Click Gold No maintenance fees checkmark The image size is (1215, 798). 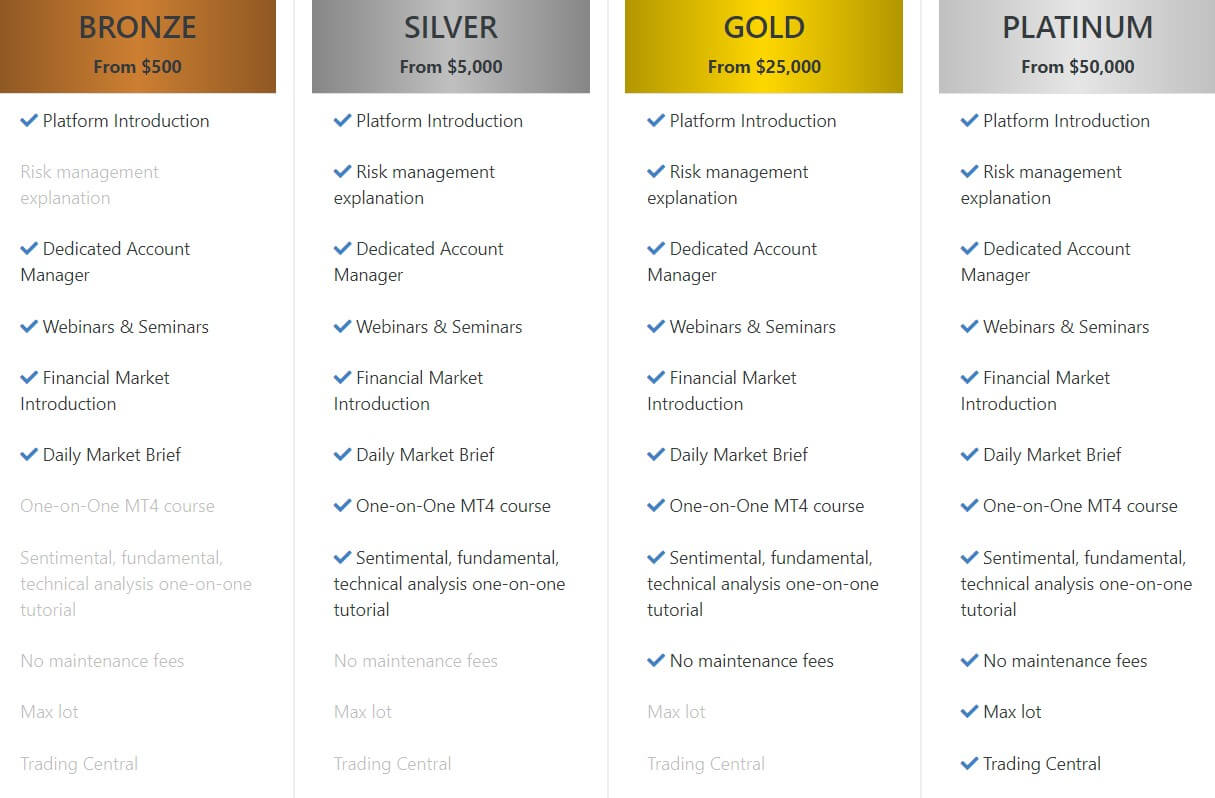point(656,661)
